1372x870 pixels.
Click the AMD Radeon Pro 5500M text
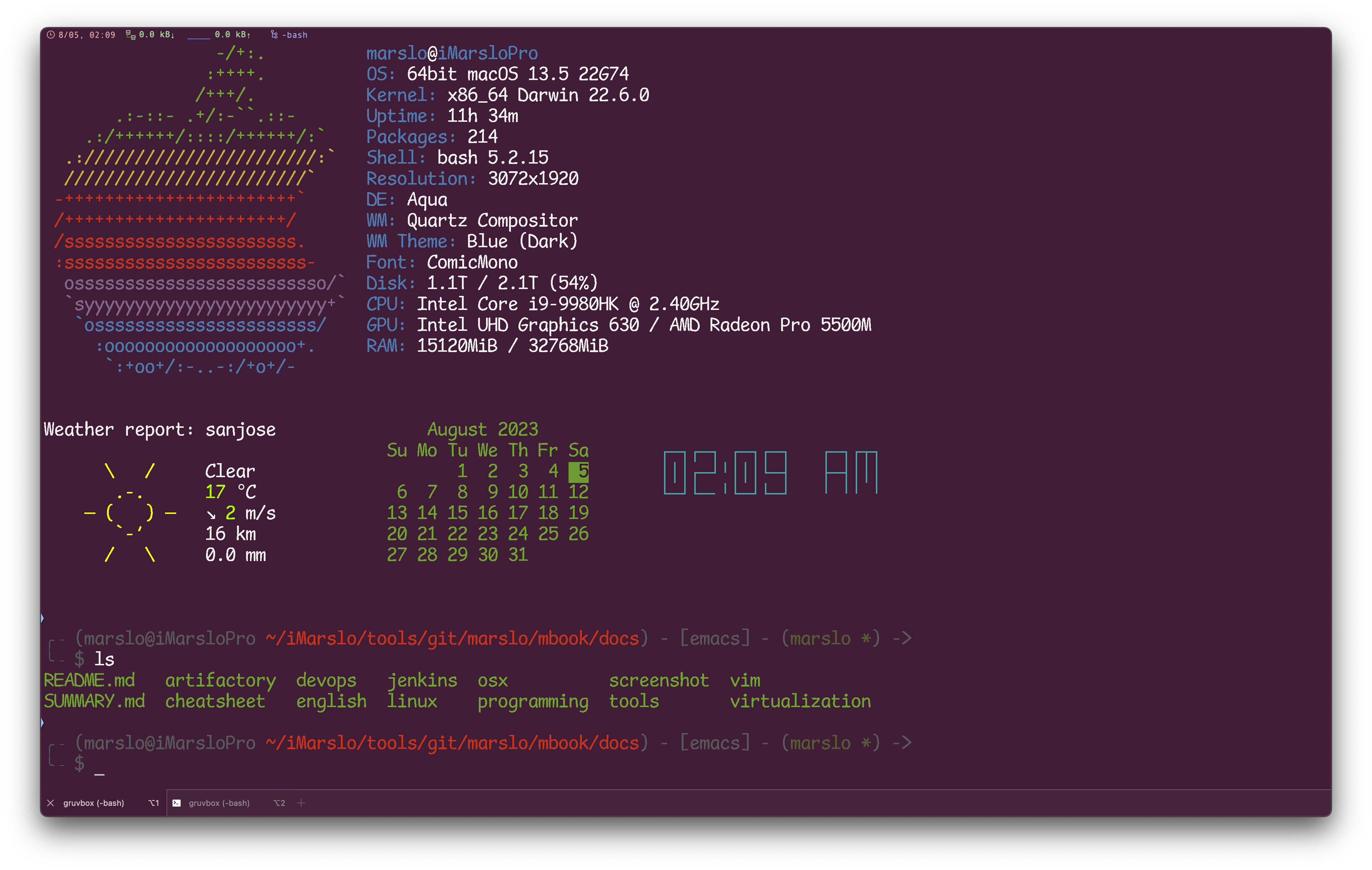(x=770, y=325)
